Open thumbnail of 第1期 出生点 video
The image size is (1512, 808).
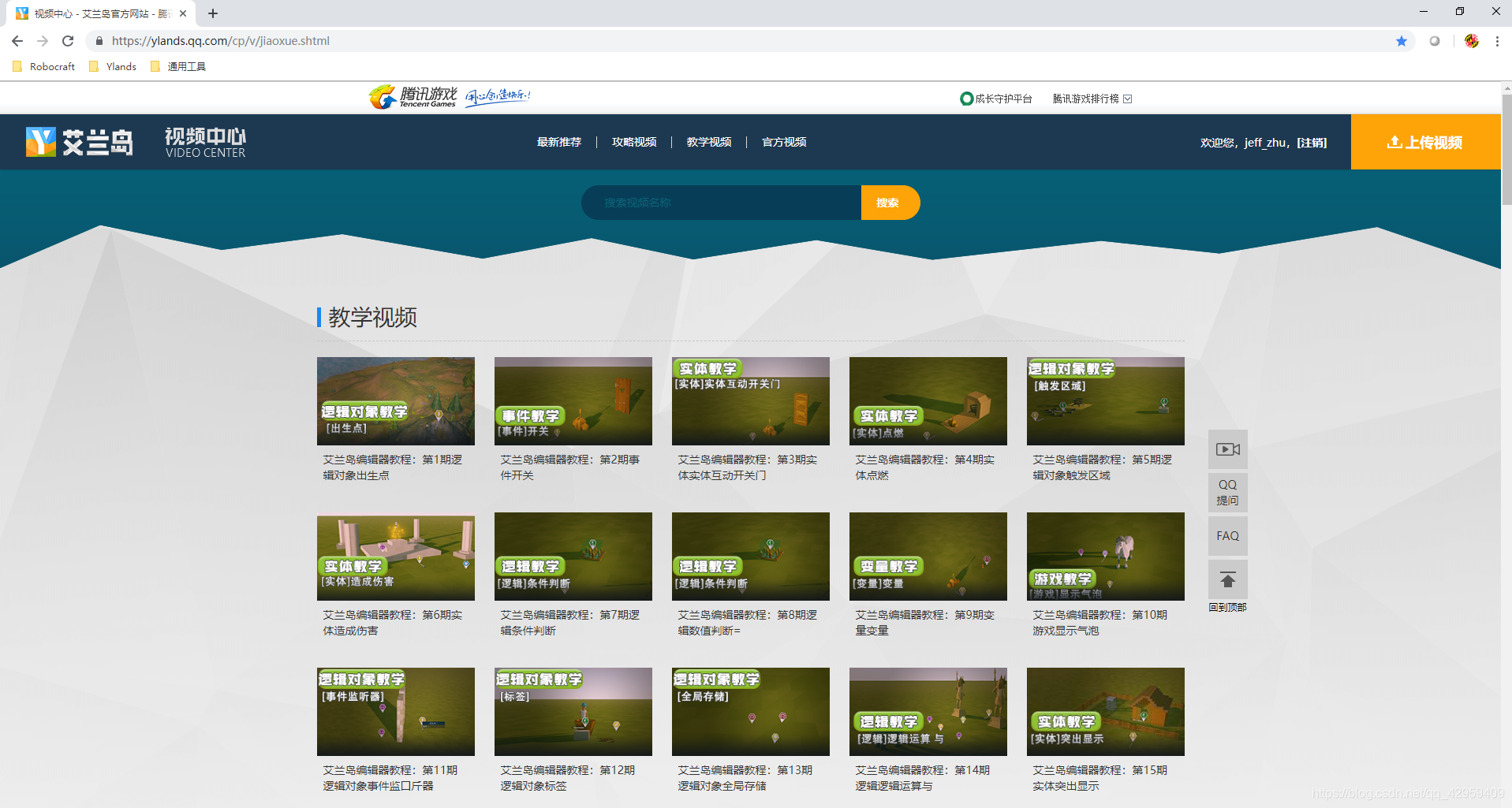click(396, 401)
